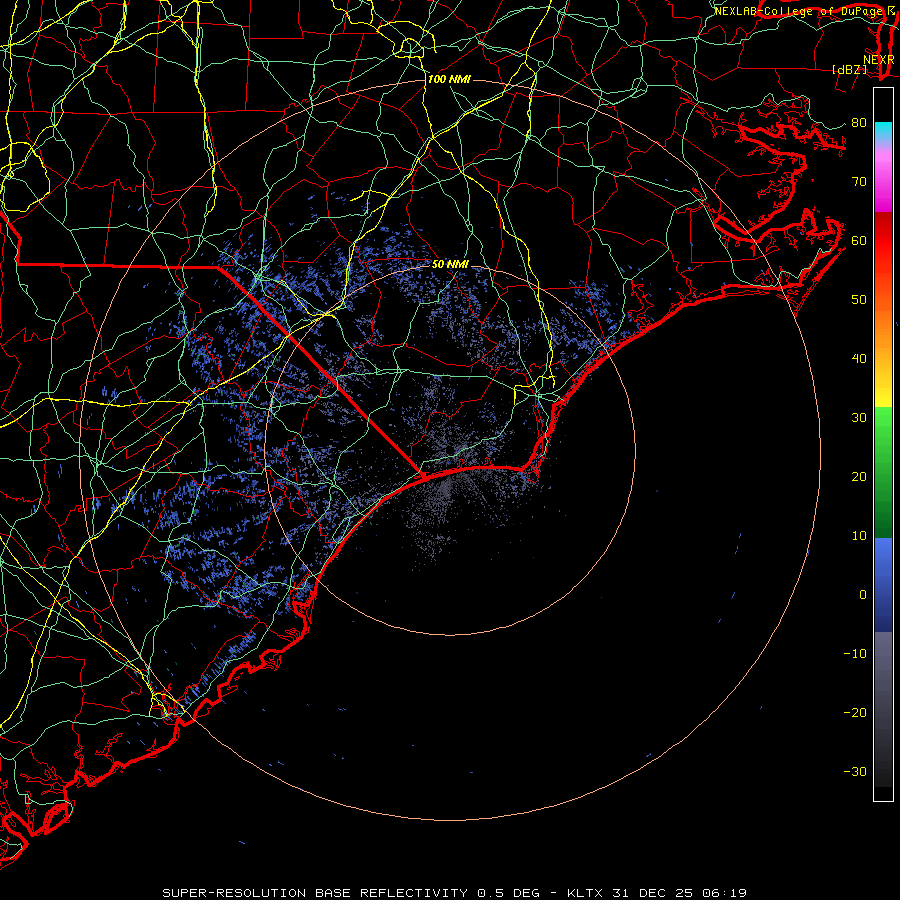The image size is (900, 900).
Task: Click the -30 value on the dBZ scale
Action: (855, 772)
